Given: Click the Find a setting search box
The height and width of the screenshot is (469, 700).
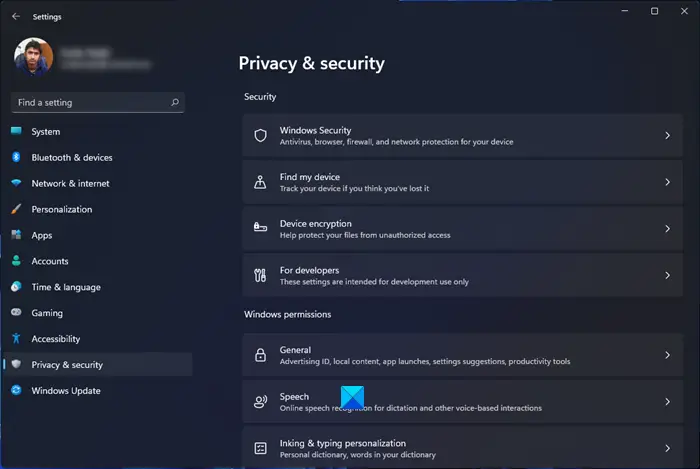Looking at the screenshot, I should click(97, 103).
